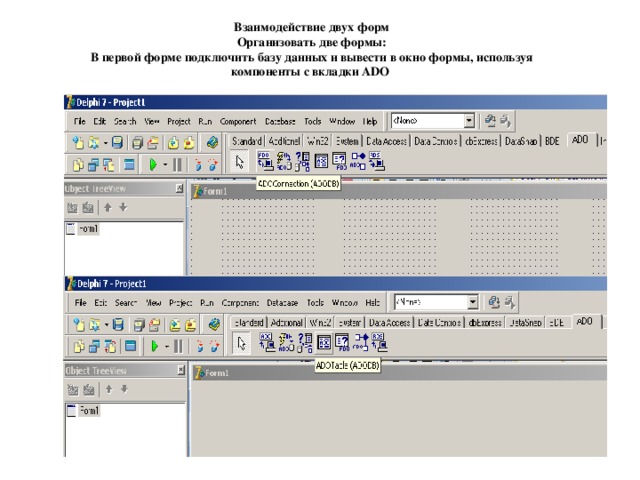
Task: Open Tools menu in lower Delphi window
Action: coord(315,303)
